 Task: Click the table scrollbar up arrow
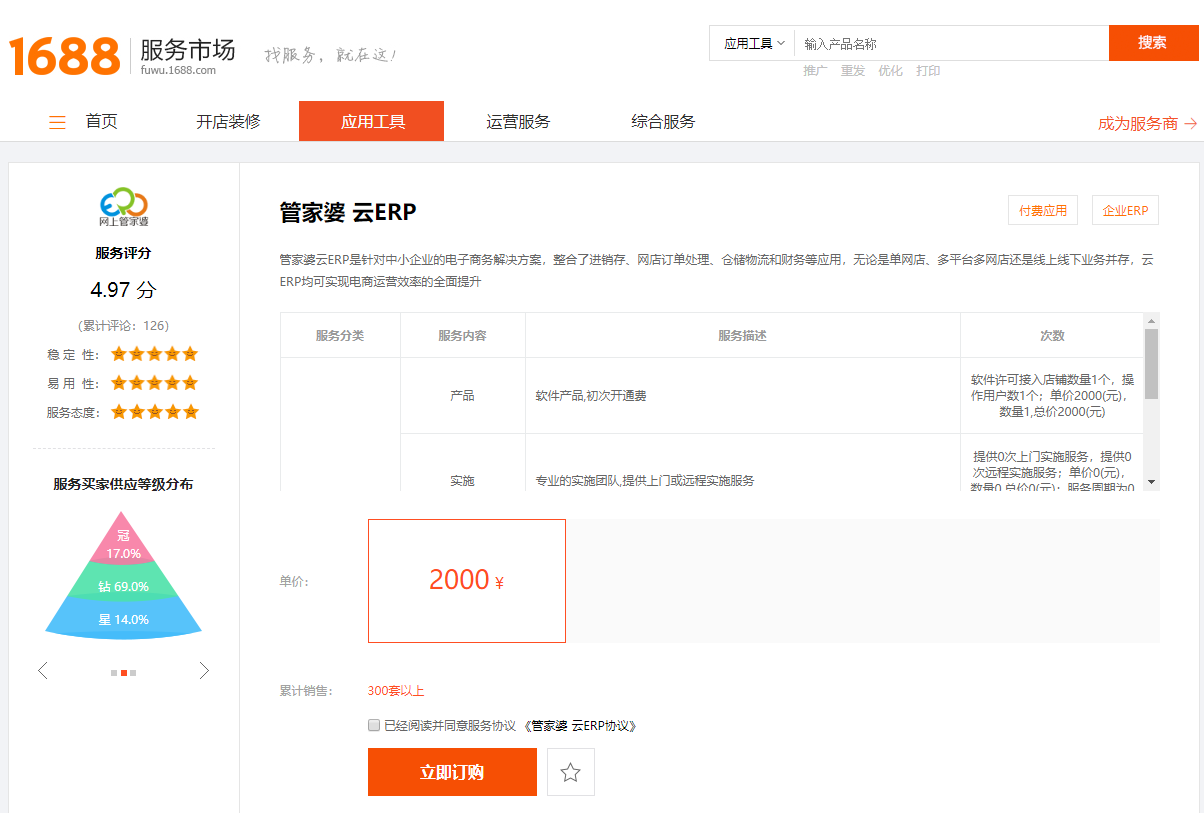click(1152, 321)
